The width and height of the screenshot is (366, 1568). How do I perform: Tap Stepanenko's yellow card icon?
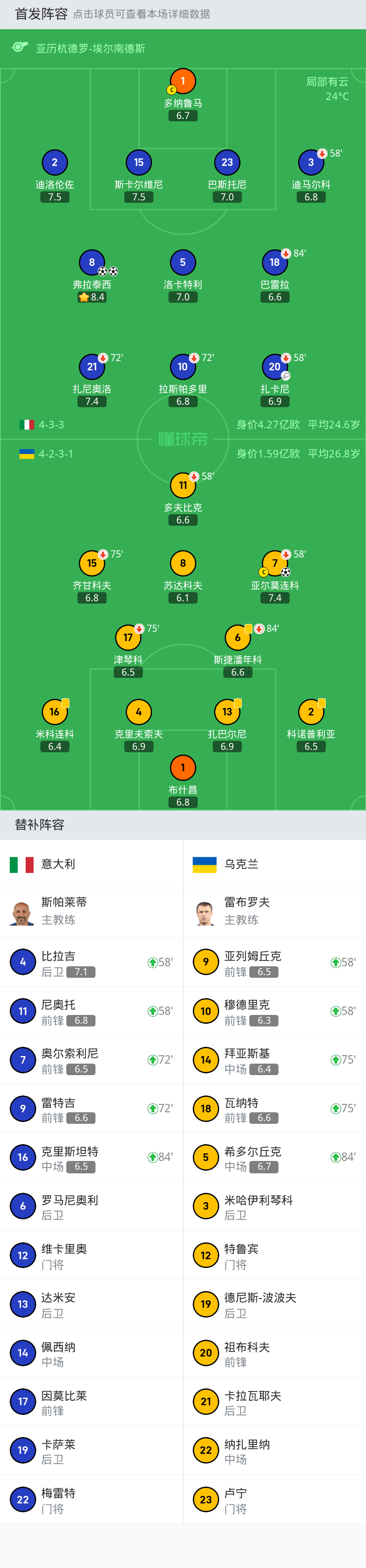coord(249,628)
